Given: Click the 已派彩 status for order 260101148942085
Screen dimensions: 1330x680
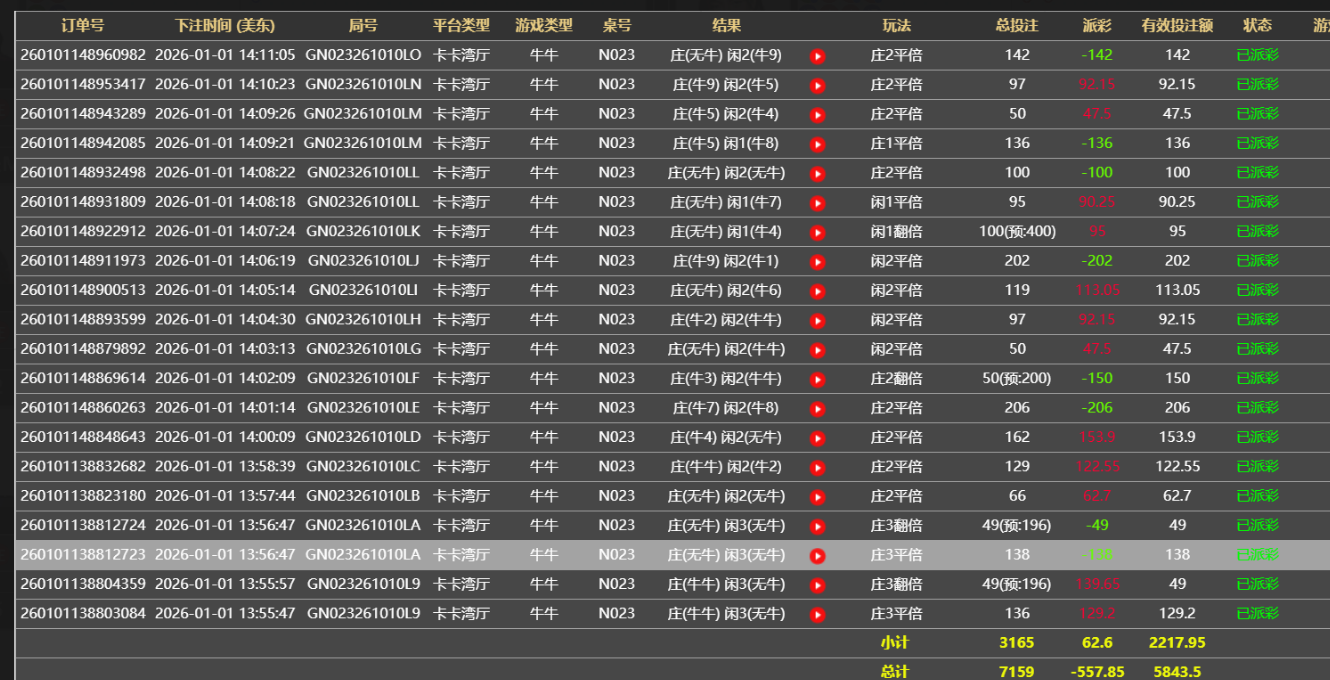Looking at the screenshot, I should click(1257, 143).
